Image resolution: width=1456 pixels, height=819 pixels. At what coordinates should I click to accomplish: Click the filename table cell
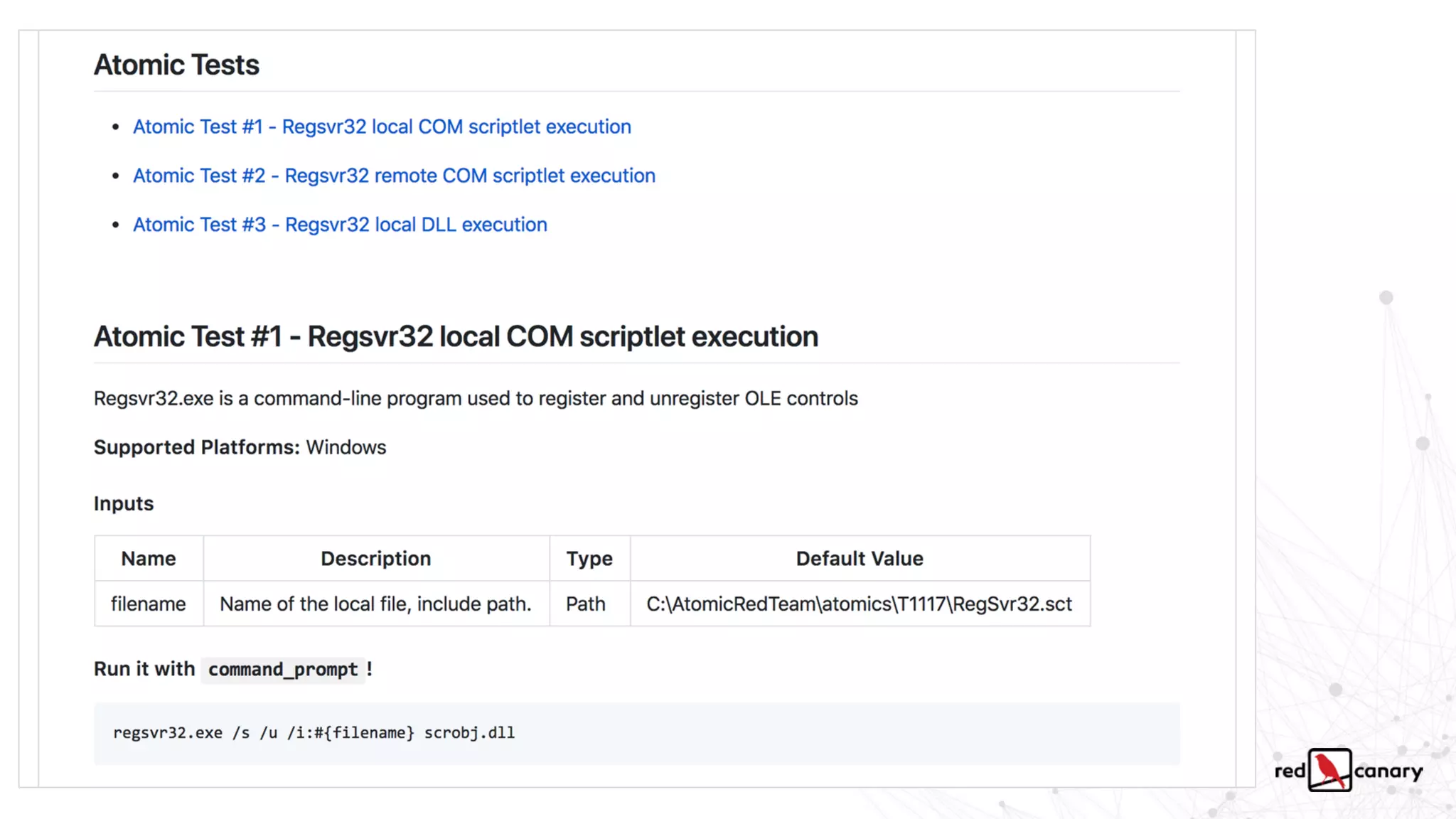148,604
